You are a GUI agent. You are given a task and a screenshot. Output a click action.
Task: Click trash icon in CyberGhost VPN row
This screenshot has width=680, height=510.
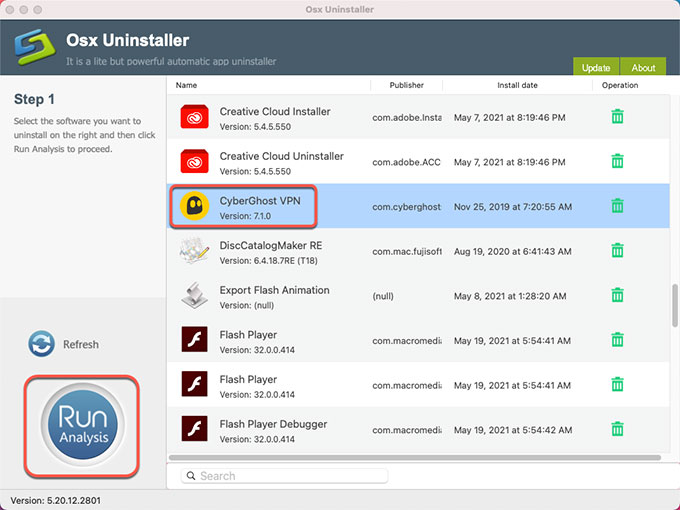tap(617, 206)
